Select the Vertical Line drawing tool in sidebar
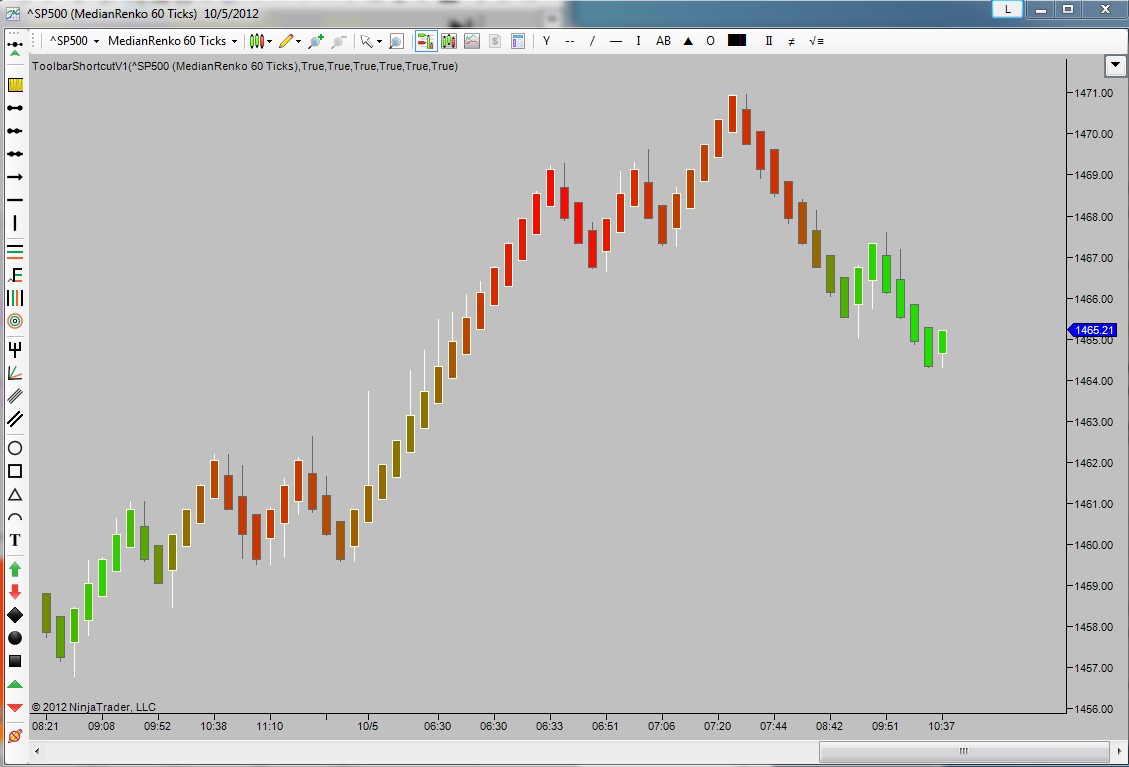Screen dimensions: 1129x767 coord(15,223)
